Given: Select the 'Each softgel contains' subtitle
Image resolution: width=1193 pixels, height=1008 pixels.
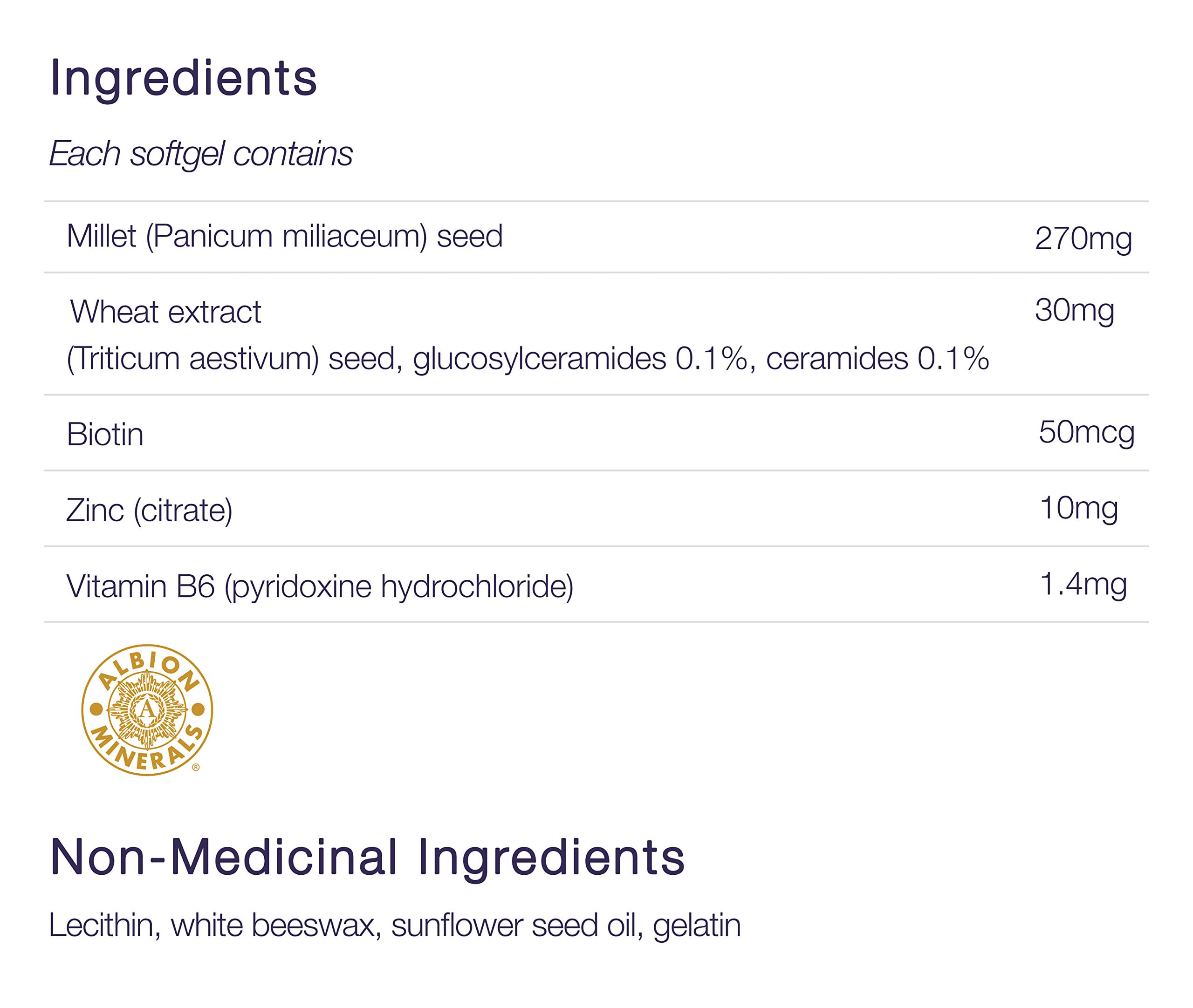Looking at the screenshot, I should tap(201, 154).
